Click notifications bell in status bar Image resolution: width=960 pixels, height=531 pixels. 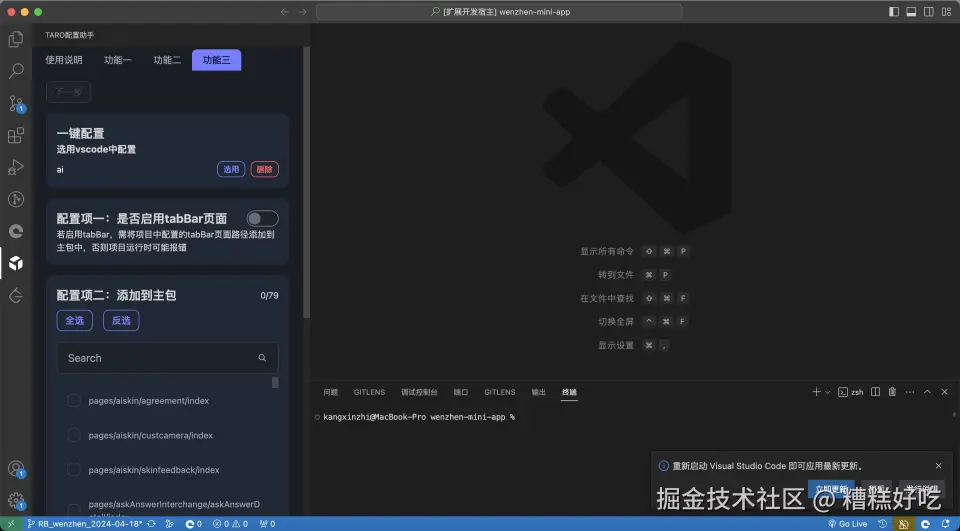coord(947,524)
